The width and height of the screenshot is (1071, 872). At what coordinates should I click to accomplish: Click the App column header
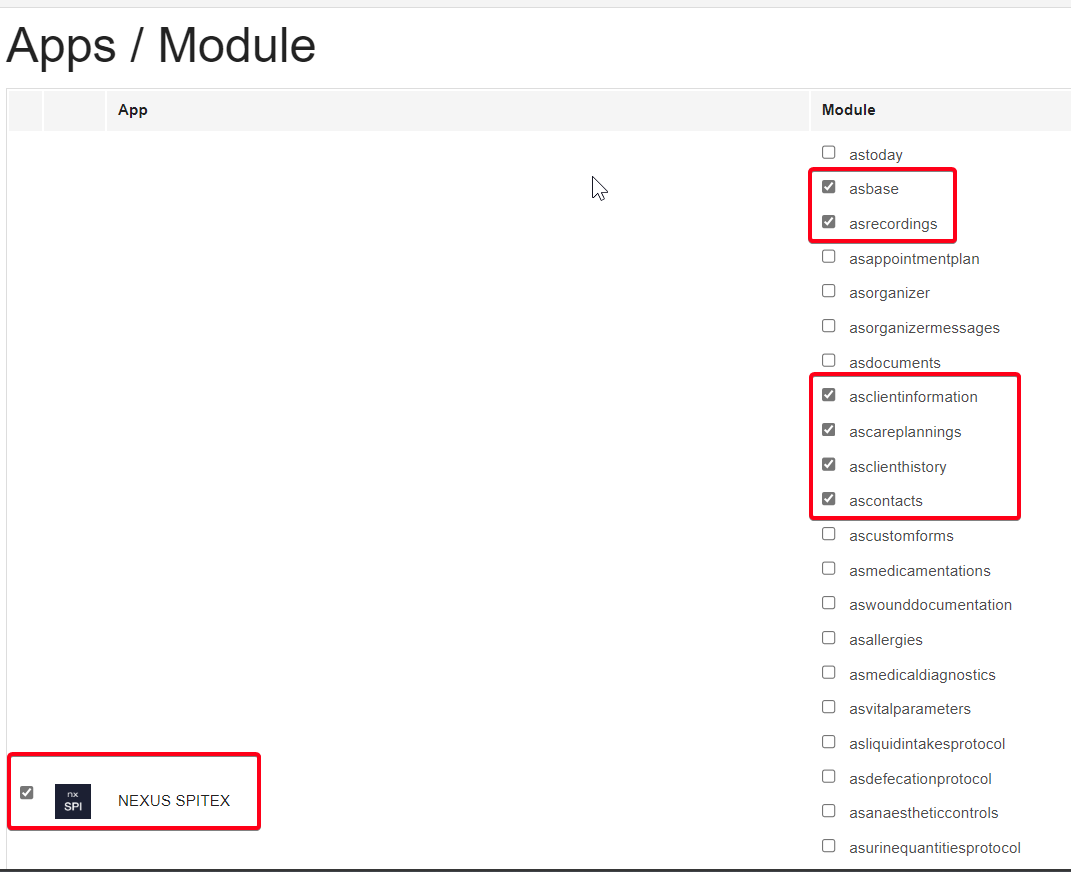pos(133,110)
